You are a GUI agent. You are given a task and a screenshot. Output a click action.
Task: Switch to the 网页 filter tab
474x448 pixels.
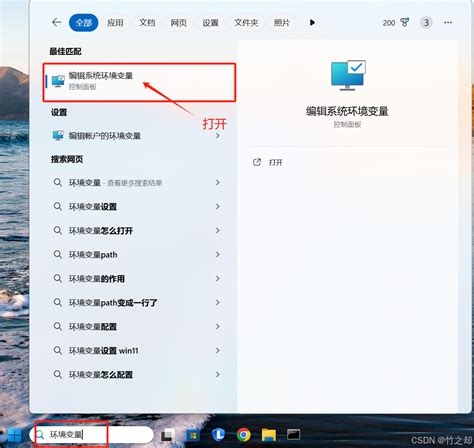179,23
